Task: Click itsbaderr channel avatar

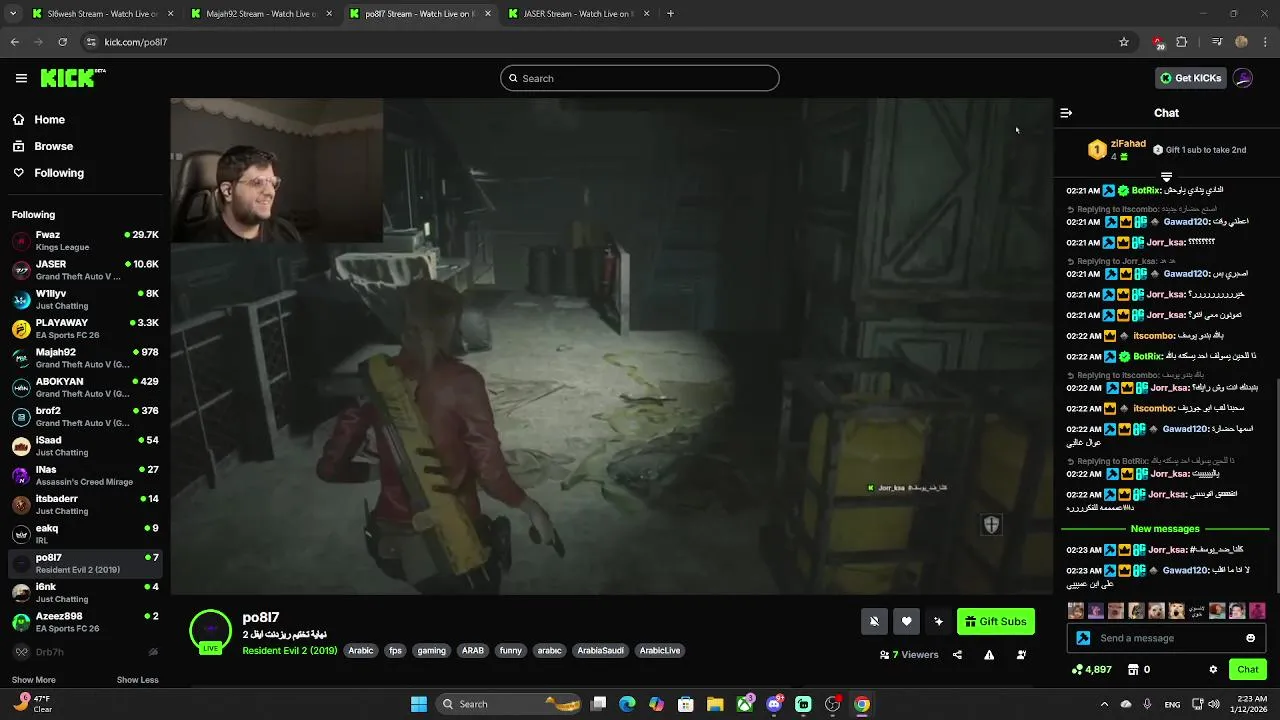Action: coord(21,505)
